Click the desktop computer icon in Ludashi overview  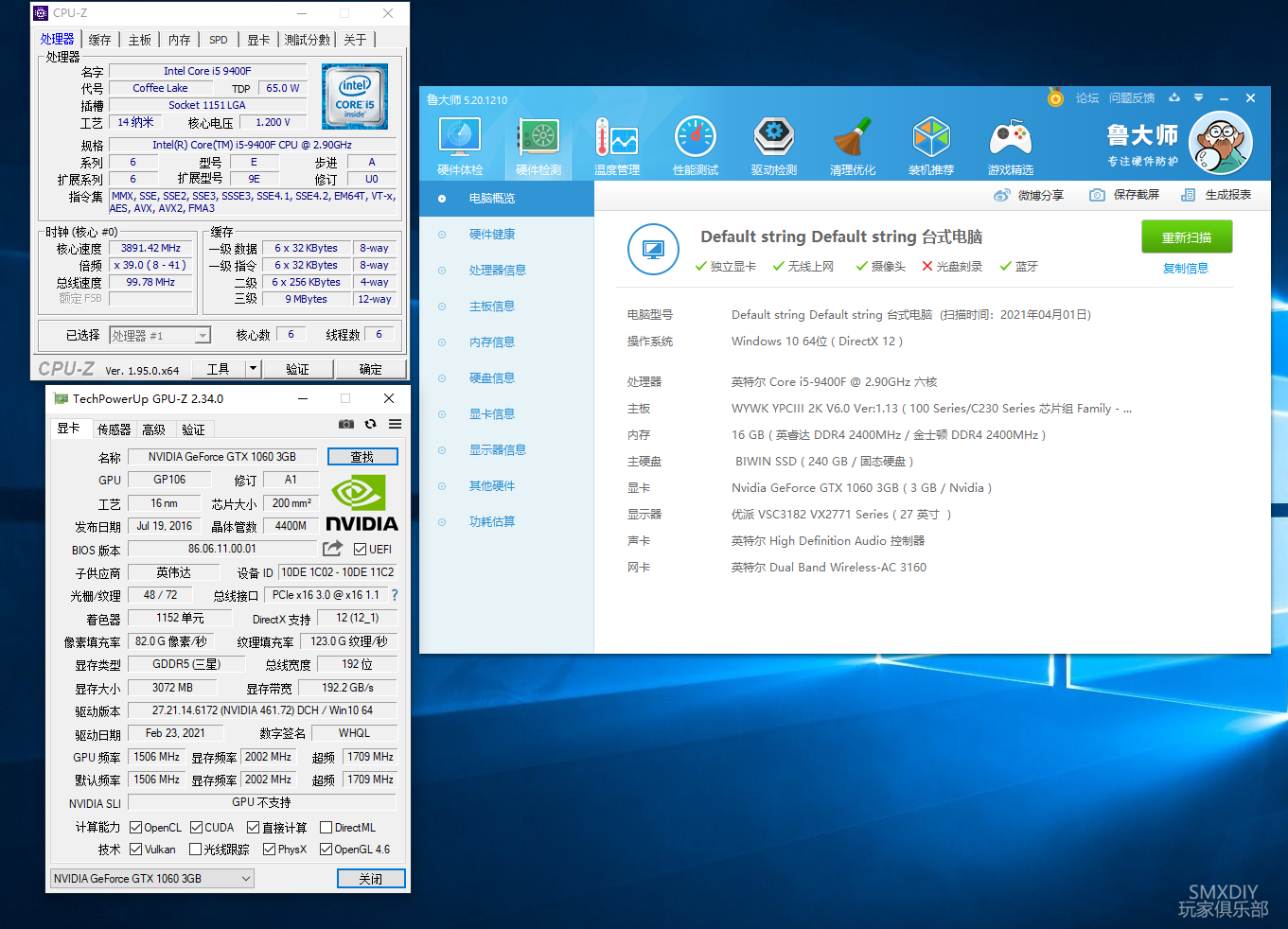click(653, 250)
